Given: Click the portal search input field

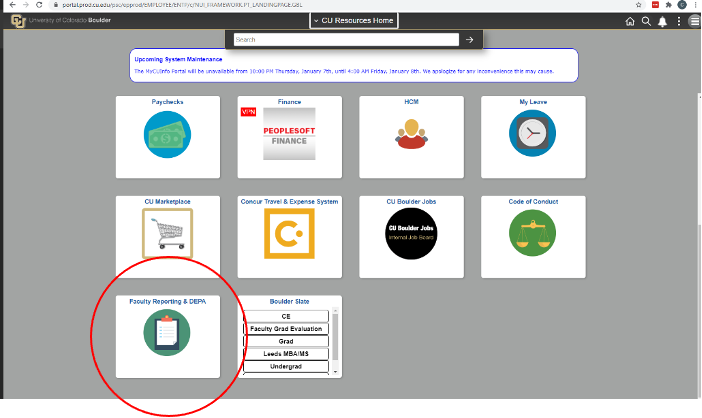Looking at the screenshot, I should coord(345,39).
